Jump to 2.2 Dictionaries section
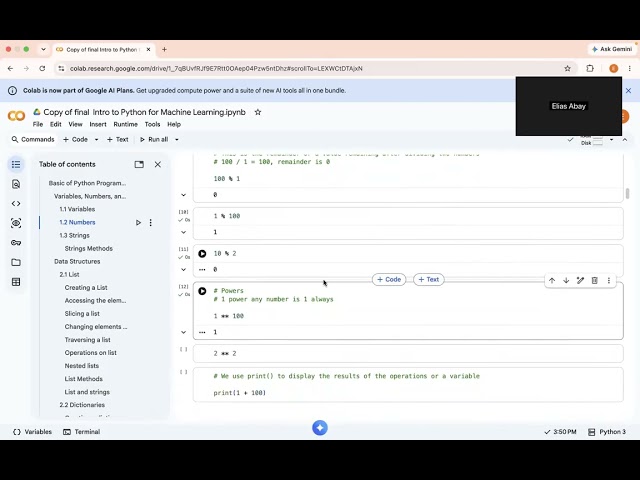640x480 pixels. pos(82,405)
